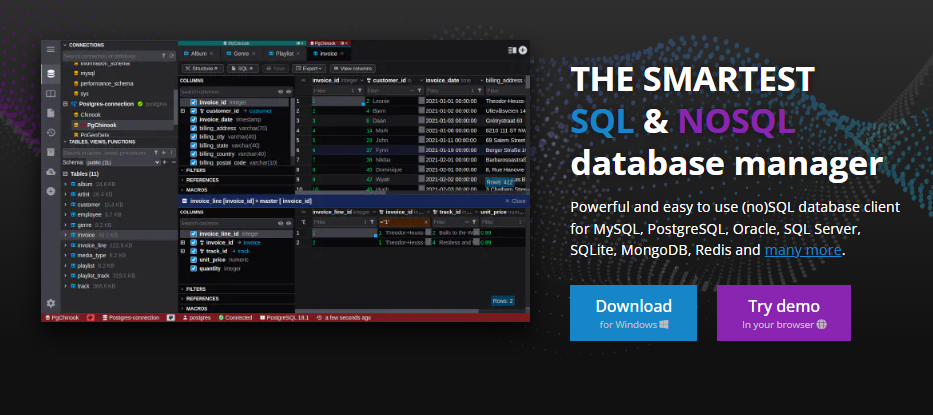
Task: Click refresh icon in connection search box
Action: 171,55
